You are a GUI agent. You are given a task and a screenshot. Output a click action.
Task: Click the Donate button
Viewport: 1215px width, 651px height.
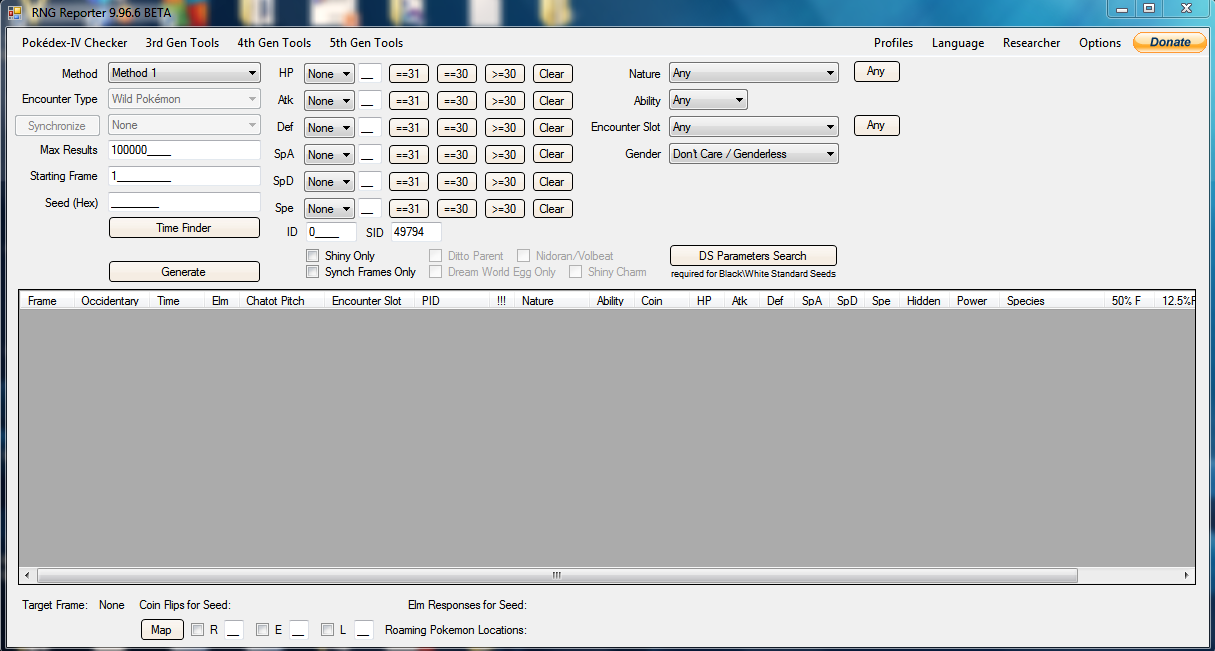(1168, 42)
